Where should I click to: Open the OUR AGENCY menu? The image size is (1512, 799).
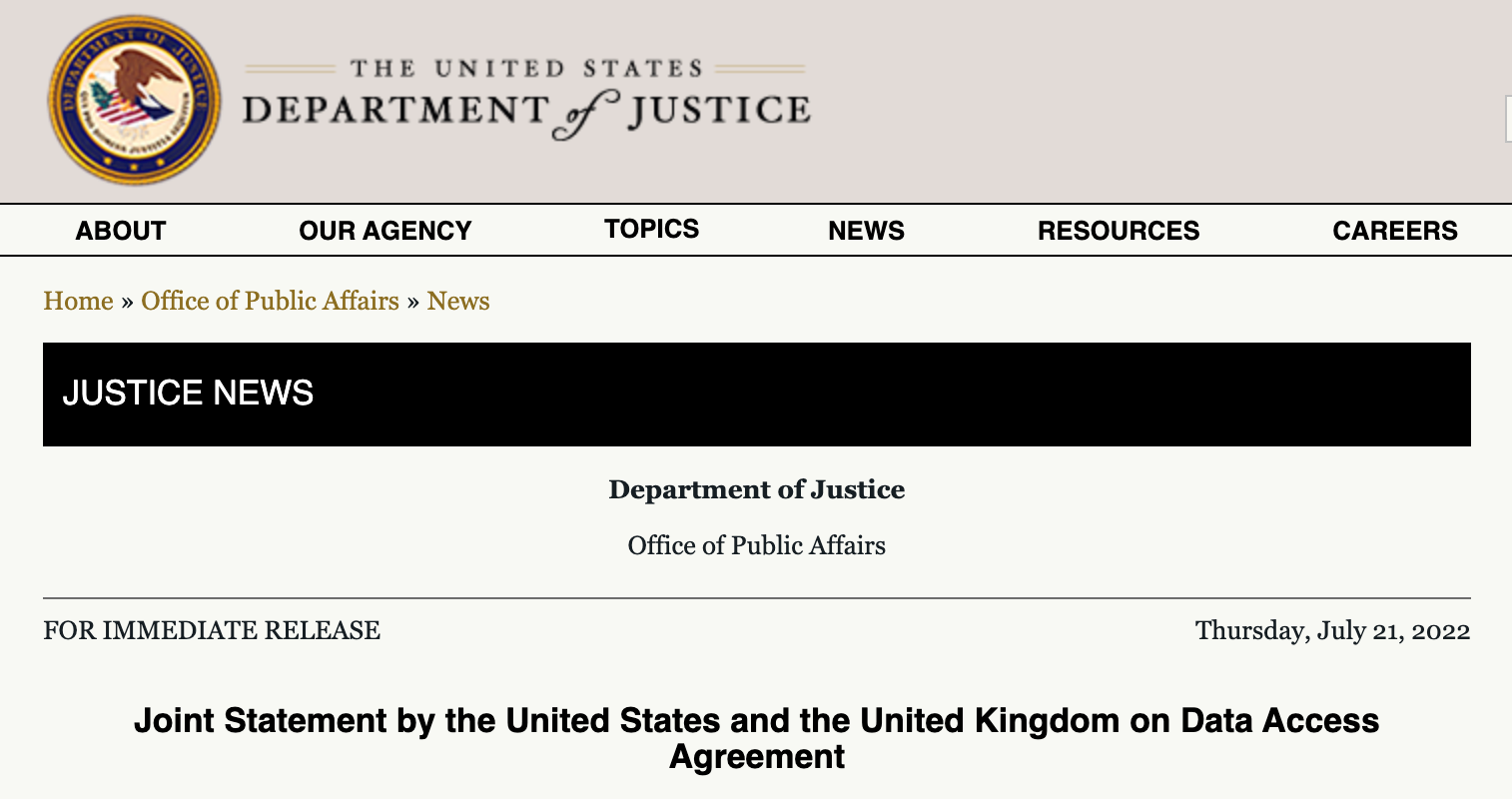point(385,231)
